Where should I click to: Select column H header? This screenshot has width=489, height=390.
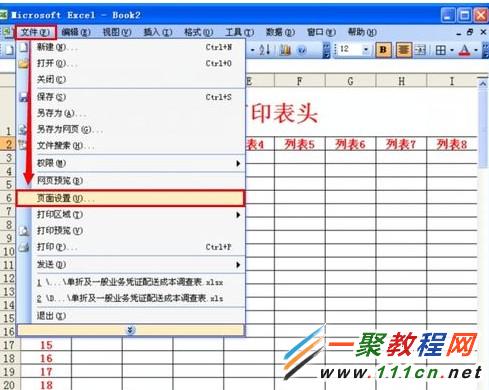(x=401, y=81)
